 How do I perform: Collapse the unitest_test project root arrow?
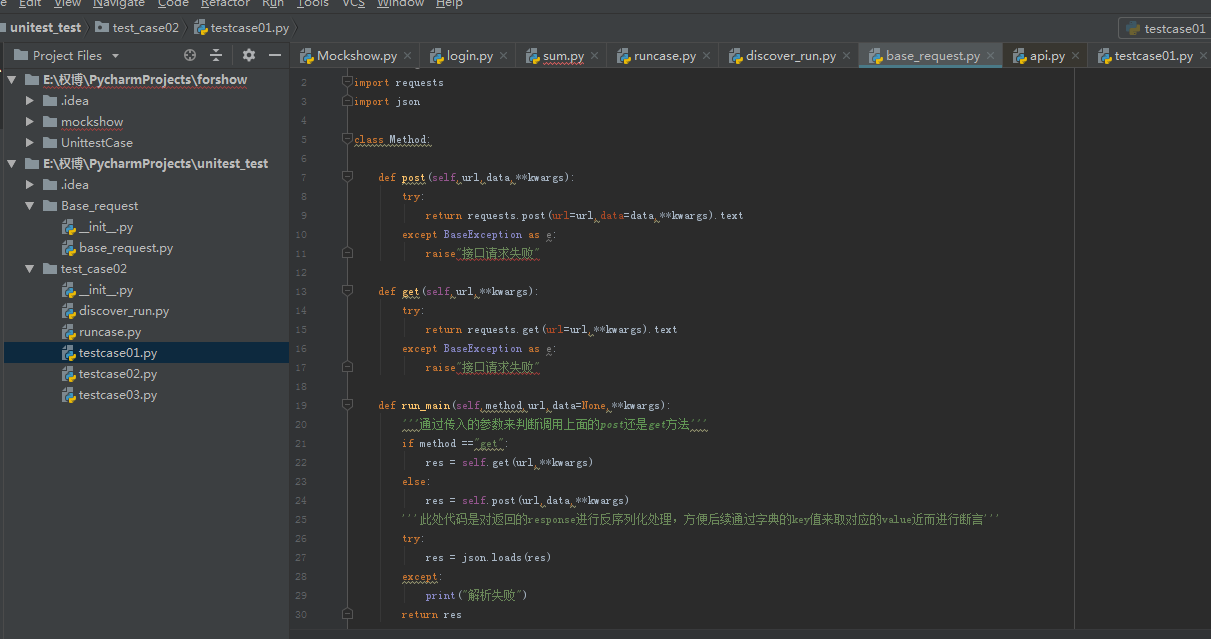[12, 164]
